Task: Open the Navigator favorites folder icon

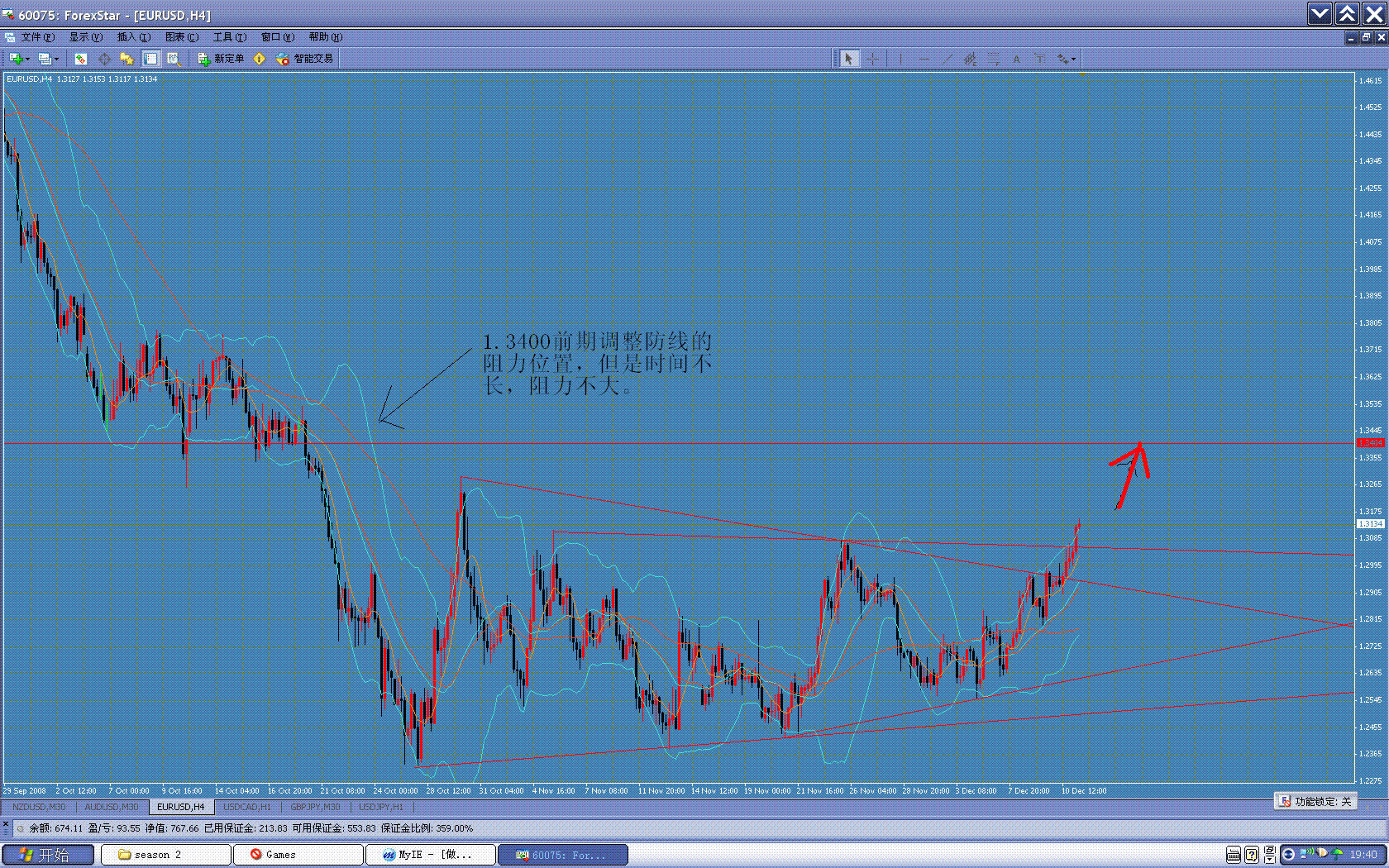Action: click(x=126, y=59)
